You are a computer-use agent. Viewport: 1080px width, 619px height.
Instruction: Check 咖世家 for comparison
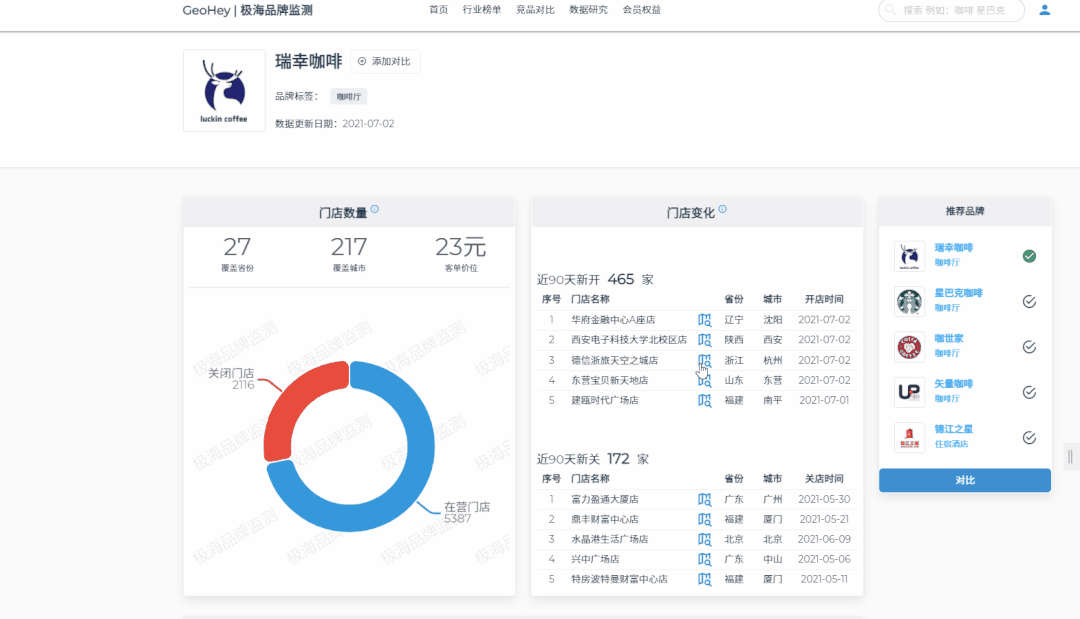pos(1029,347)
